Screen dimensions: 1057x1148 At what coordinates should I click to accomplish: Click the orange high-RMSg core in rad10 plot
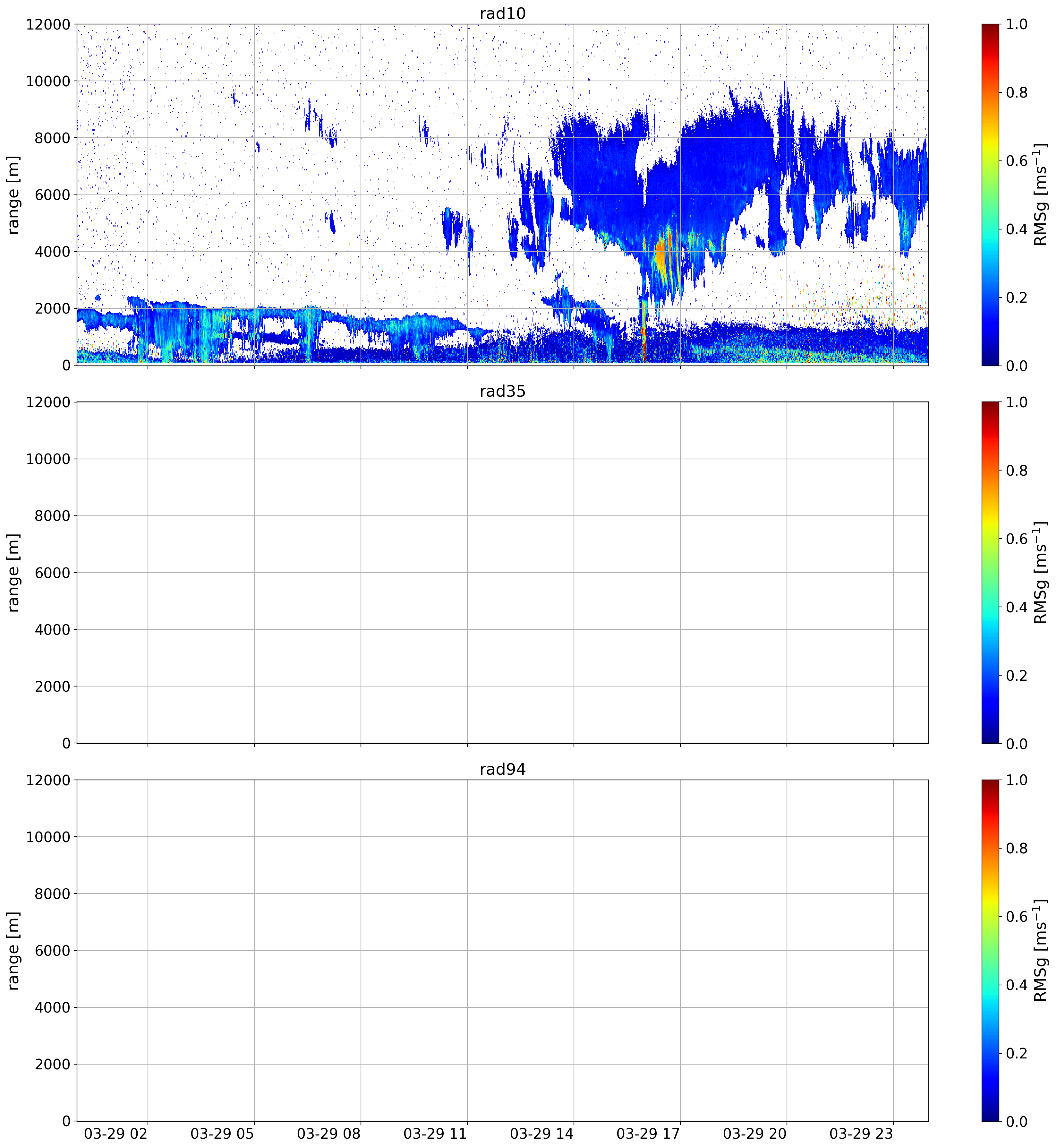click(662, 256)
